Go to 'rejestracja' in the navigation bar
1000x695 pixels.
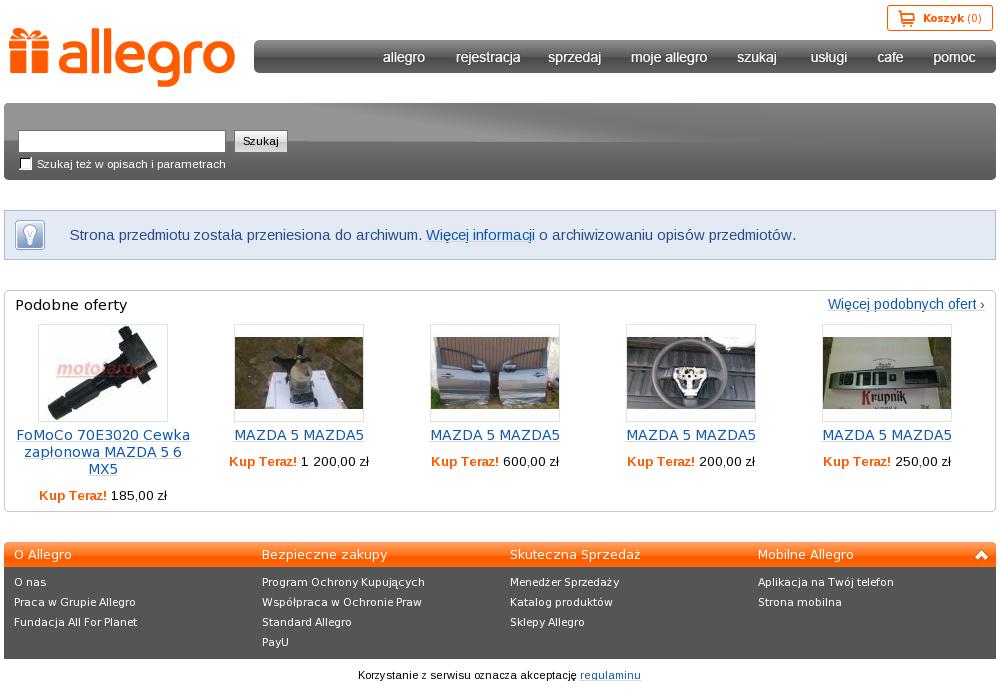point(488,57)
